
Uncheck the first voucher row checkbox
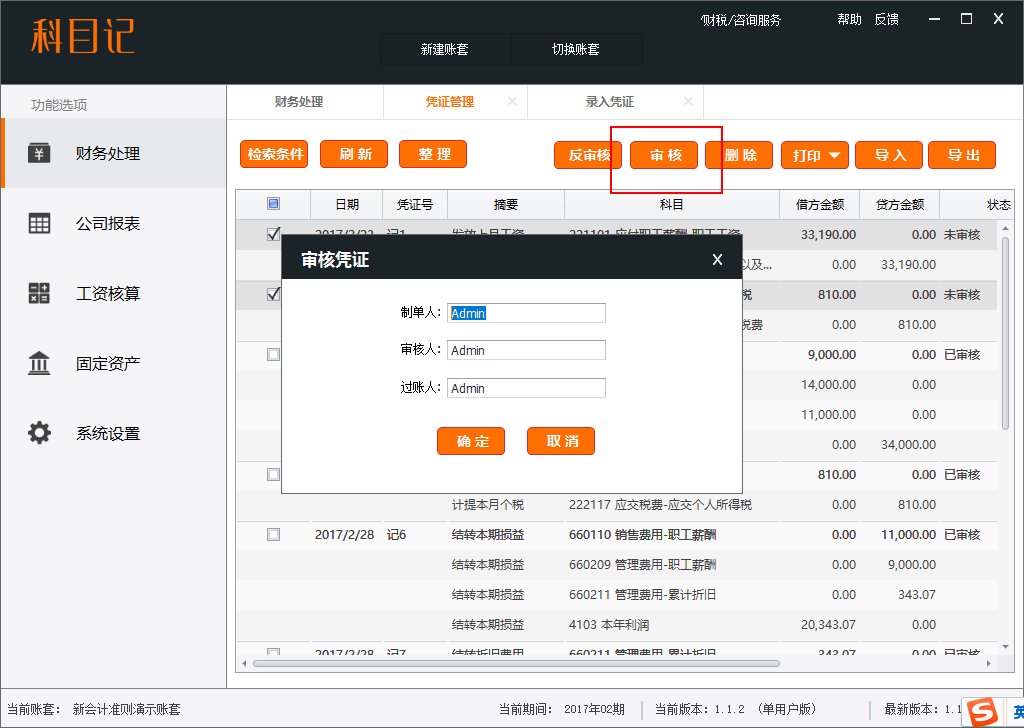(273, 235)
